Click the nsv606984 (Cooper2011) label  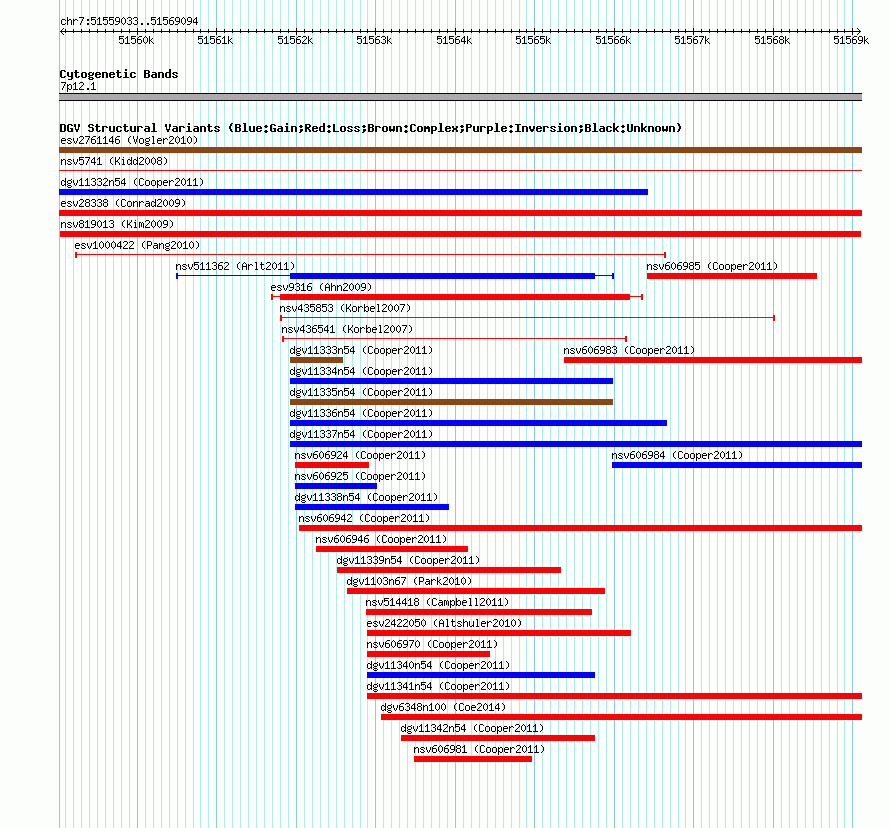point(677,455)
